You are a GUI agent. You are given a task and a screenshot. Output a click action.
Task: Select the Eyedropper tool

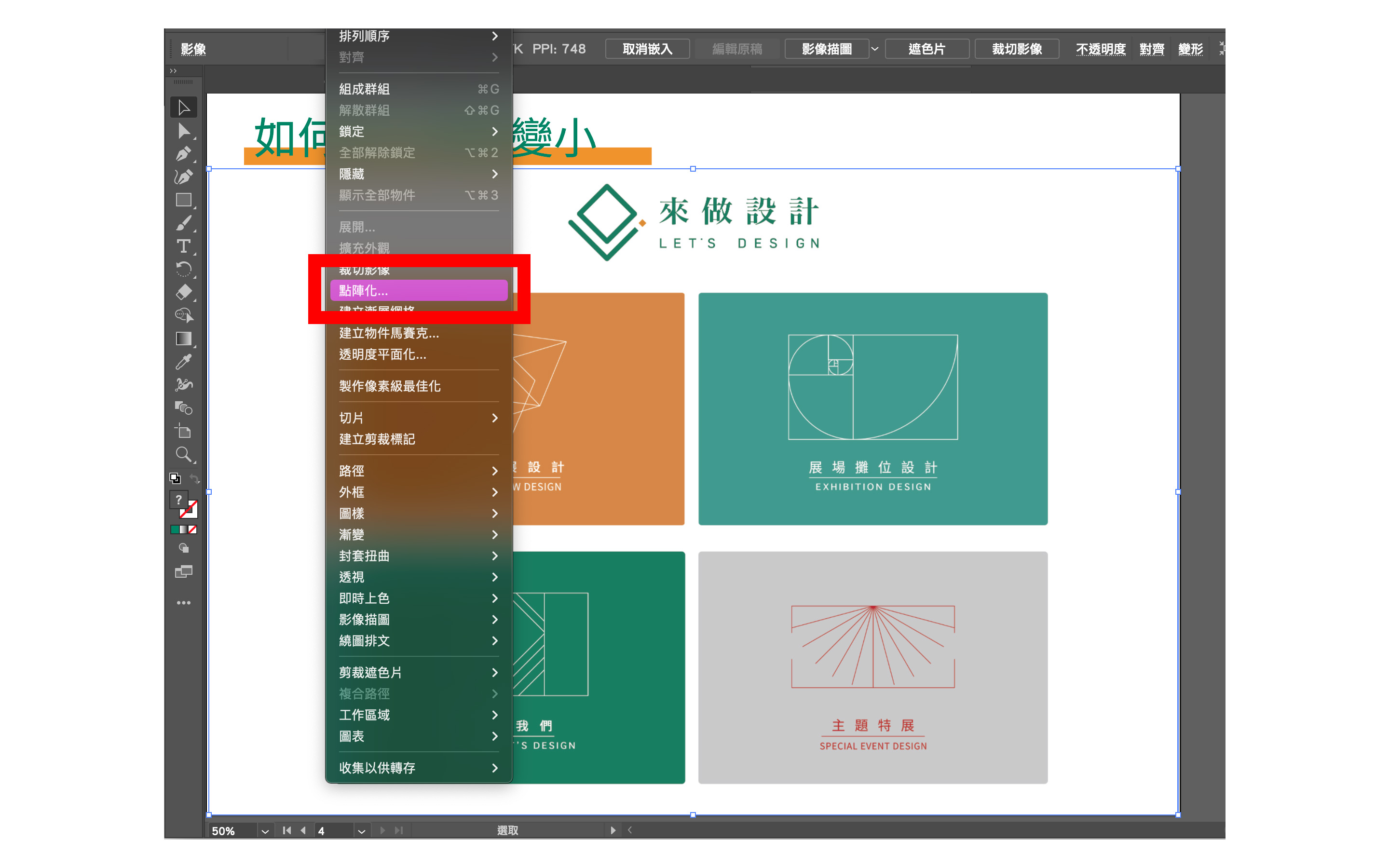[x=183, y=362]
